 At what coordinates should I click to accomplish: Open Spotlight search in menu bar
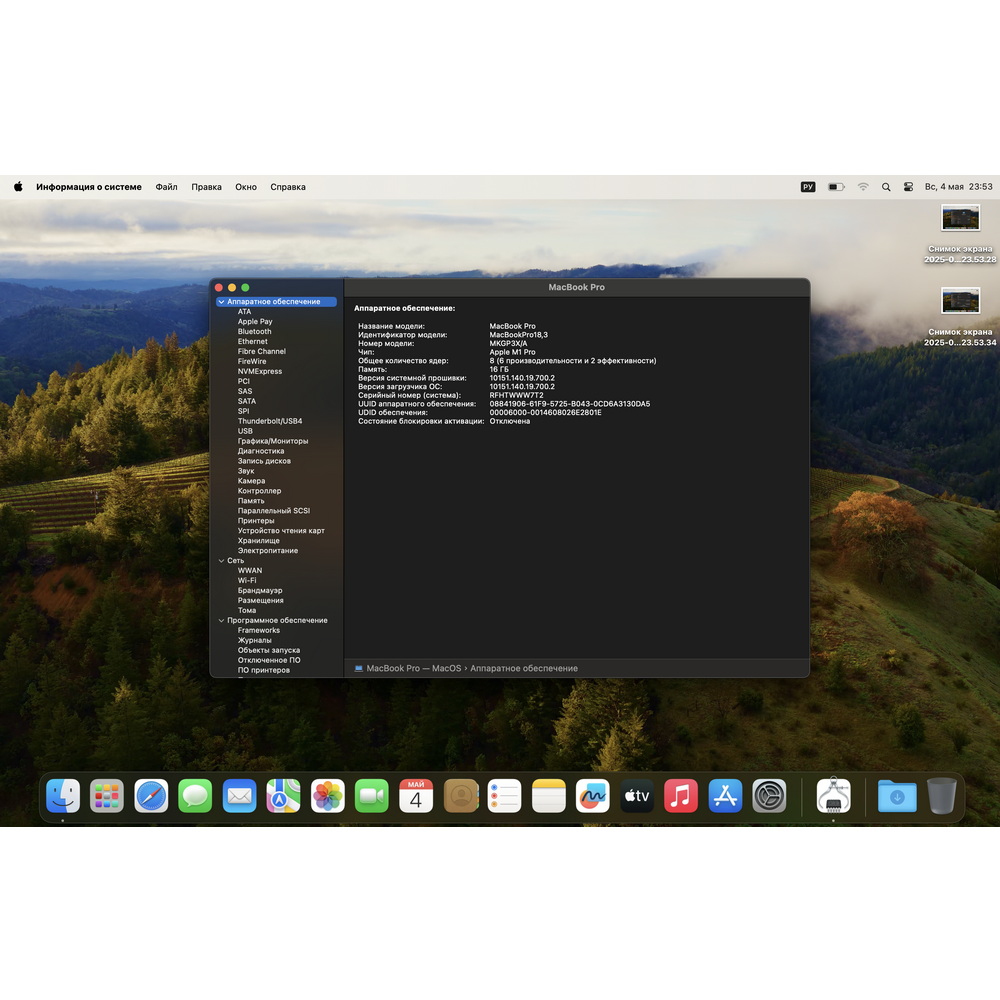(886, 187)
